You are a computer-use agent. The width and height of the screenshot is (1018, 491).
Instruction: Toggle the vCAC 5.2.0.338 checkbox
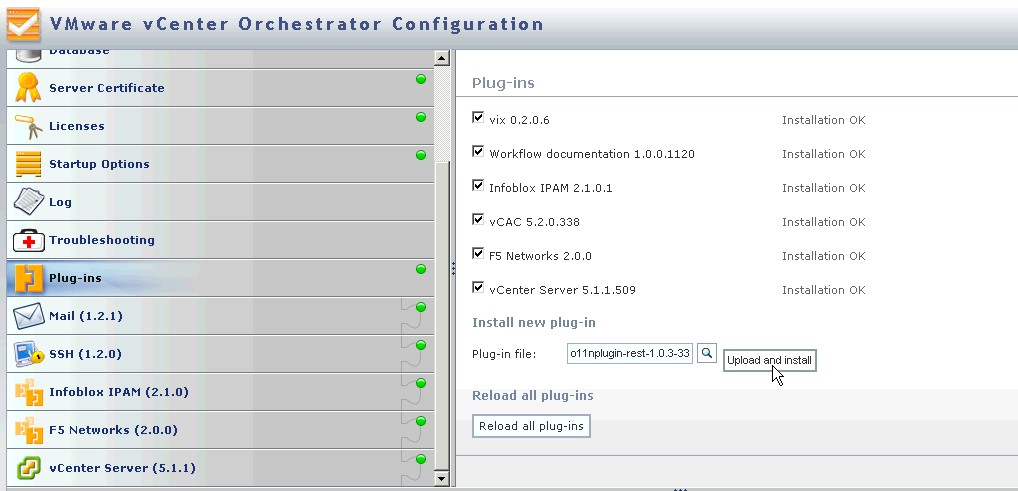[478, 220]
